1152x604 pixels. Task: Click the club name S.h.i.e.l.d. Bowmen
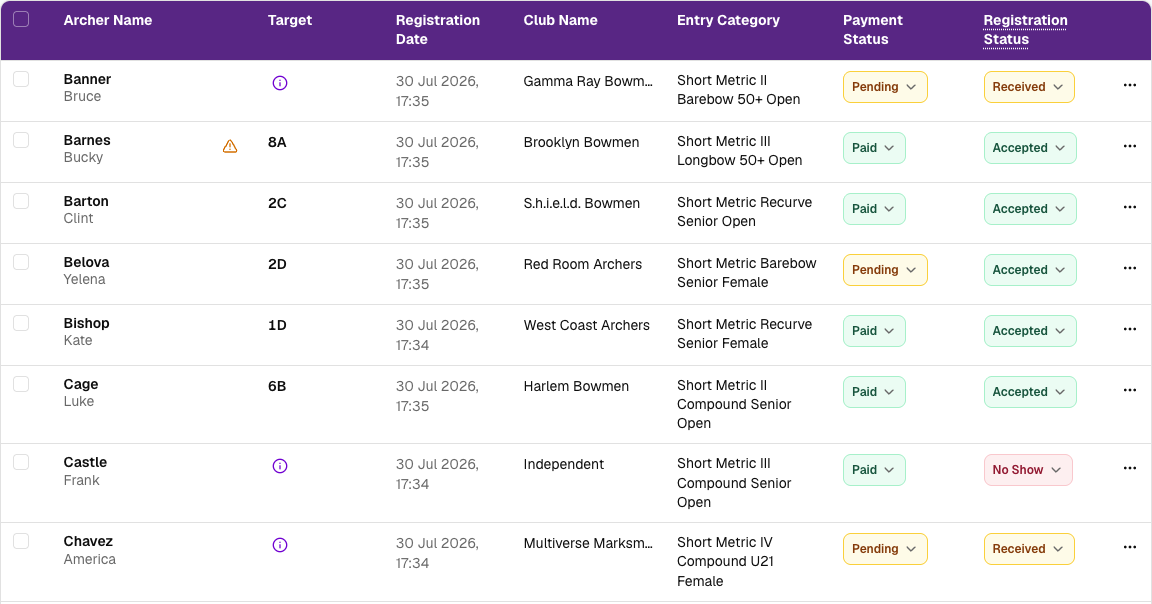(x=582, y=204)
